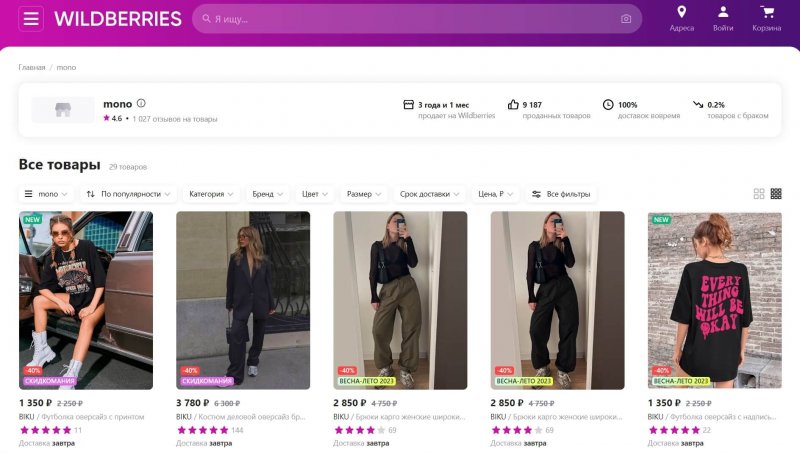This screenshot has height=460, width=800.
Task: Open the Срок доставки filter dropdown
Action: click(x=432, y=194)
